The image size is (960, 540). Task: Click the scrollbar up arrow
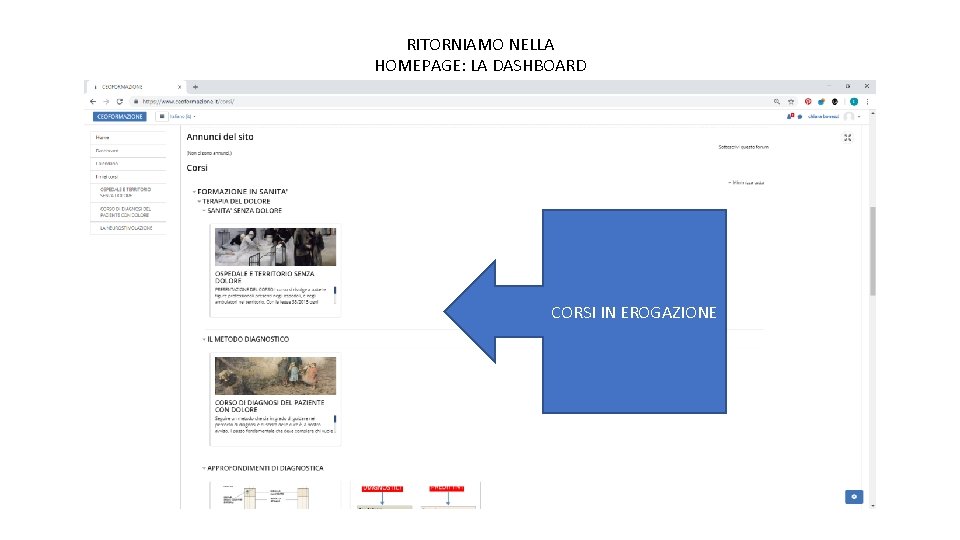(872, 114)
